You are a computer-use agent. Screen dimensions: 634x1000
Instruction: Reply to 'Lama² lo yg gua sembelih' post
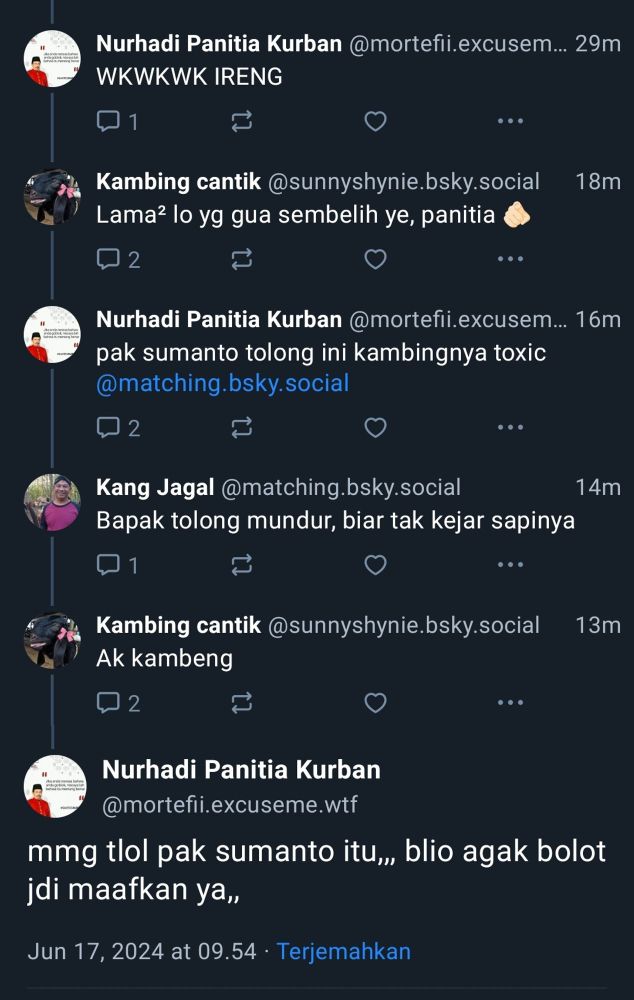coord(118,259)
